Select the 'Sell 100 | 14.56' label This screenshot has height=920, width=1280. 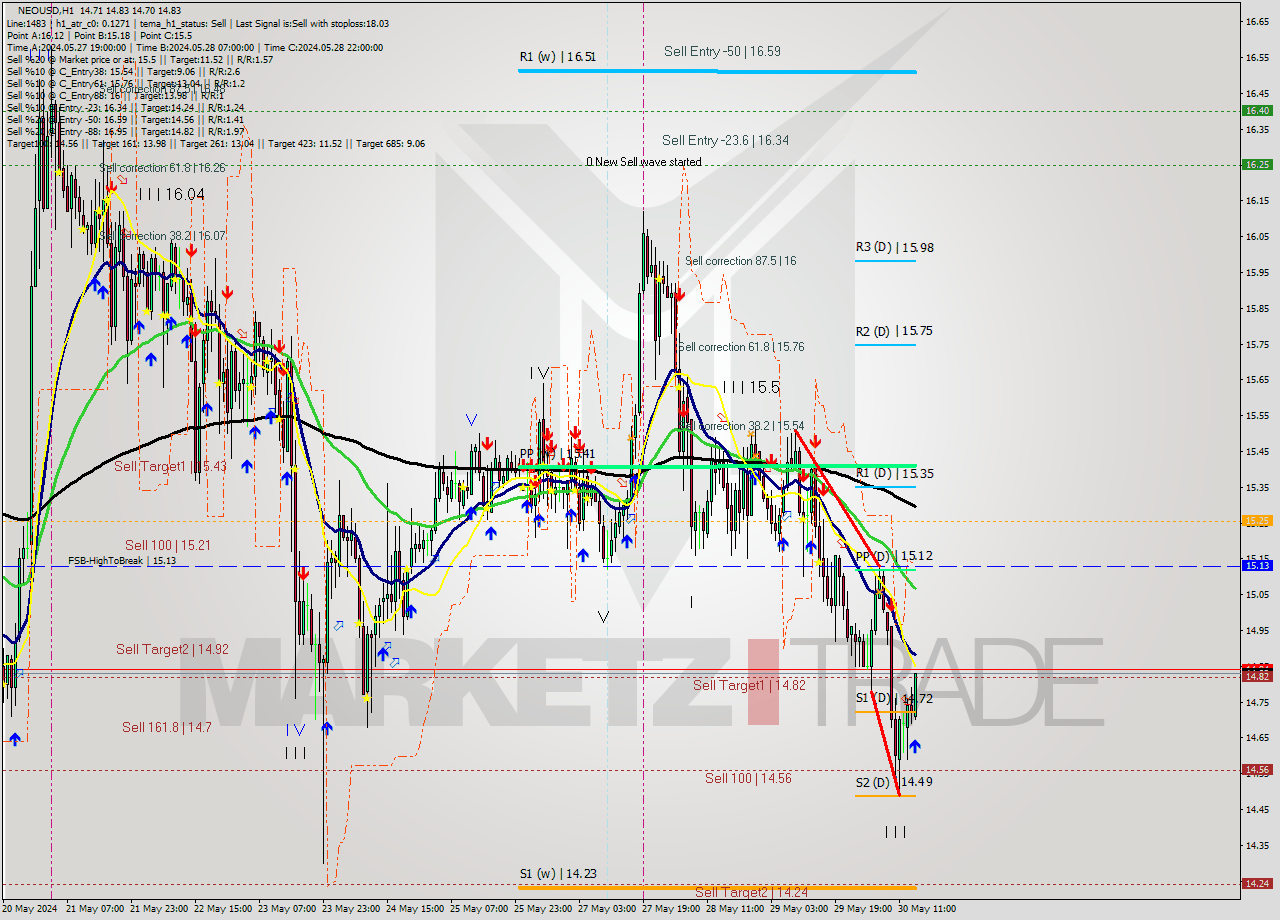coord(748,778)
